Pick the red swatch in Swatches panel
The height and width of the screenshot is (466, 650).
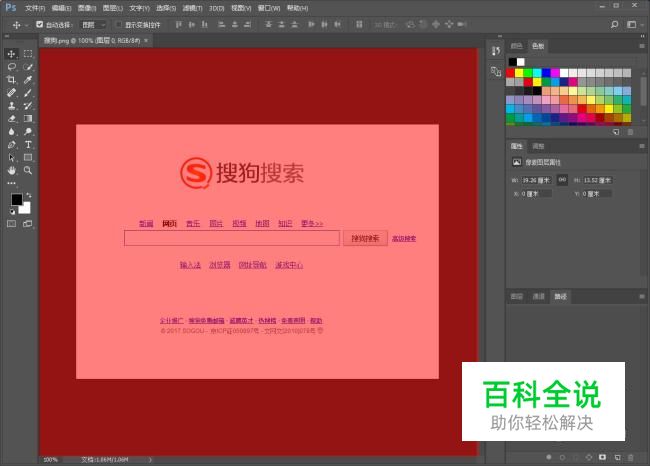click(x=510, y=73)
